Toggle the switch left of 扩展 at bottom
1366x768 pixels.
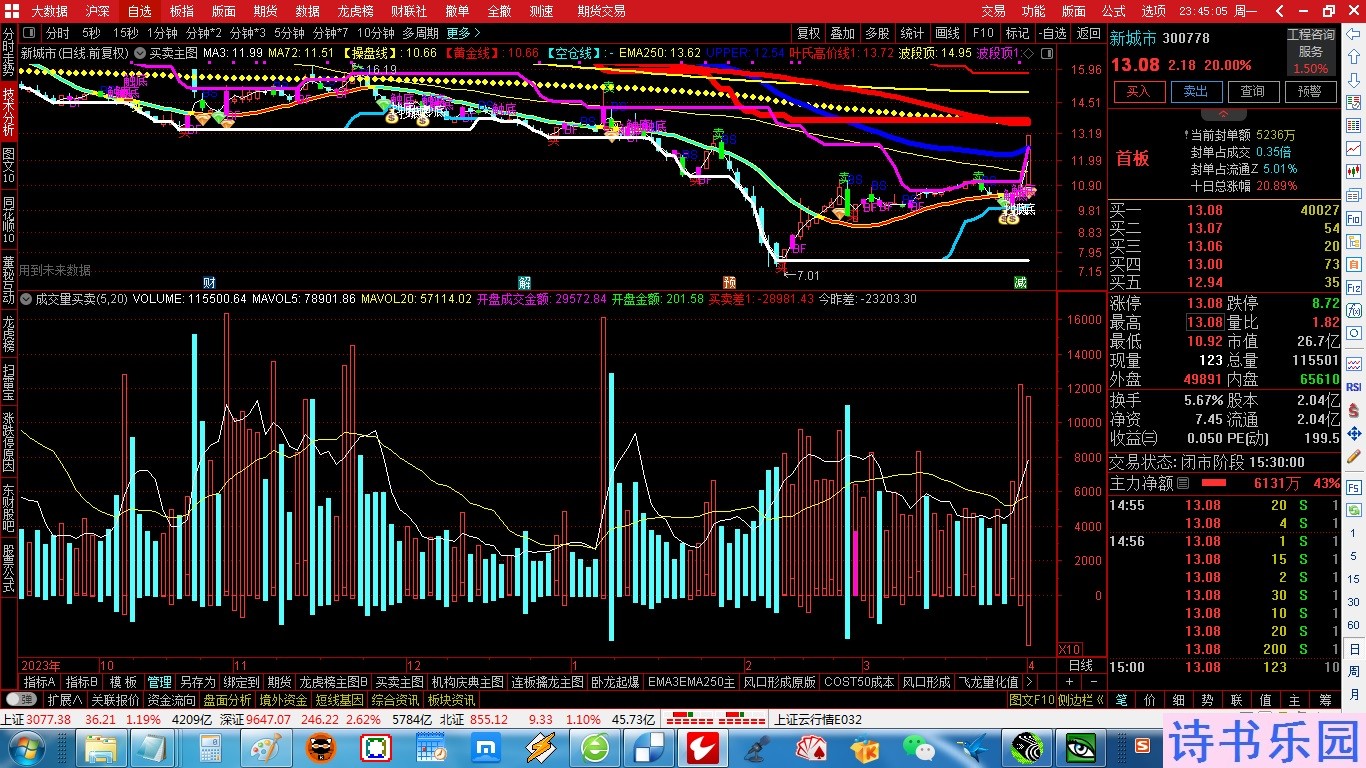click(x=21, y=700)
